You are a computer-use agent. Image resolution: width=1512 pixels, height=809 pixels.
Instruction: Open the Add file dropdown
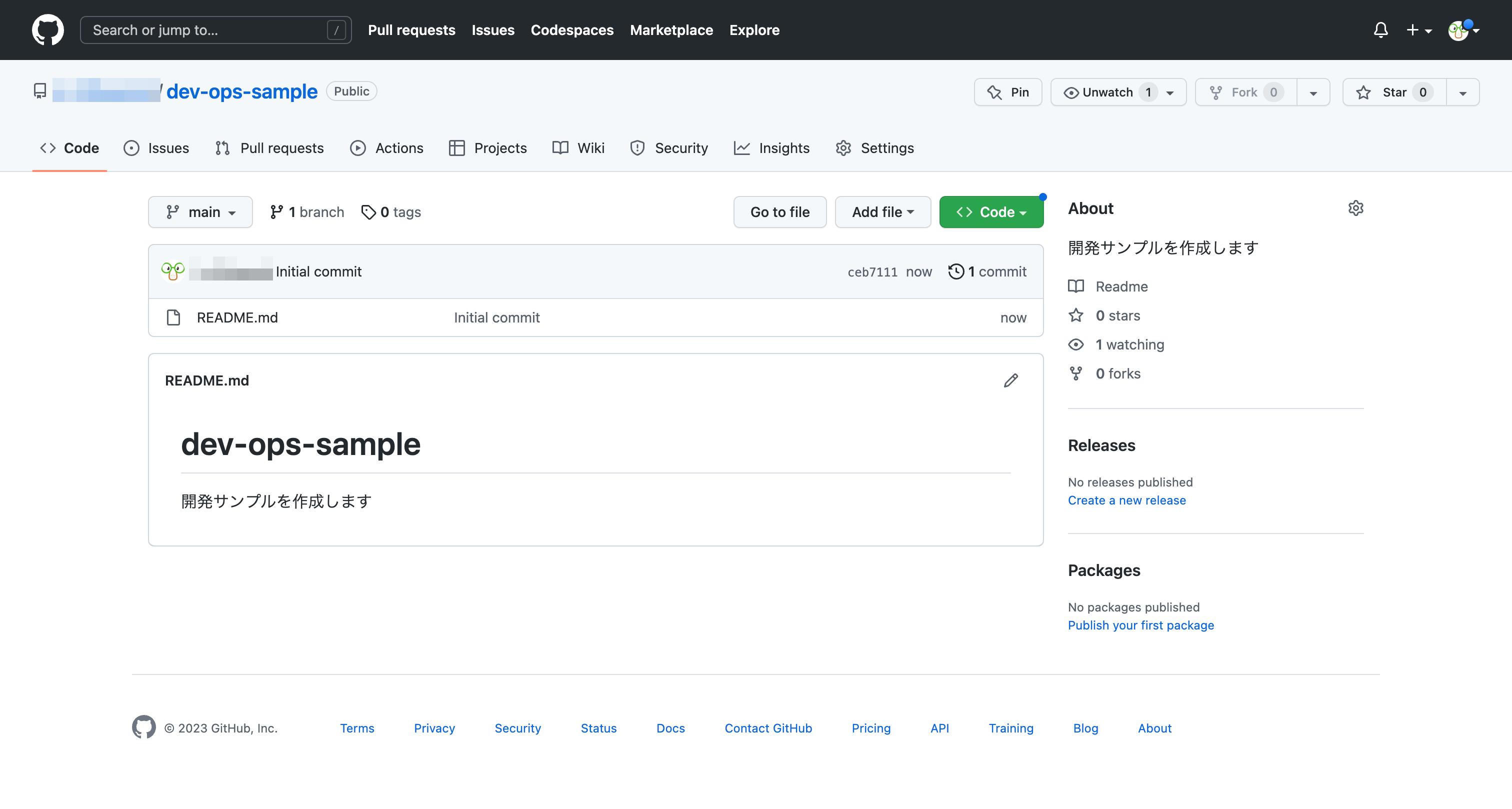pyautogui.click(x=882, y=212)
